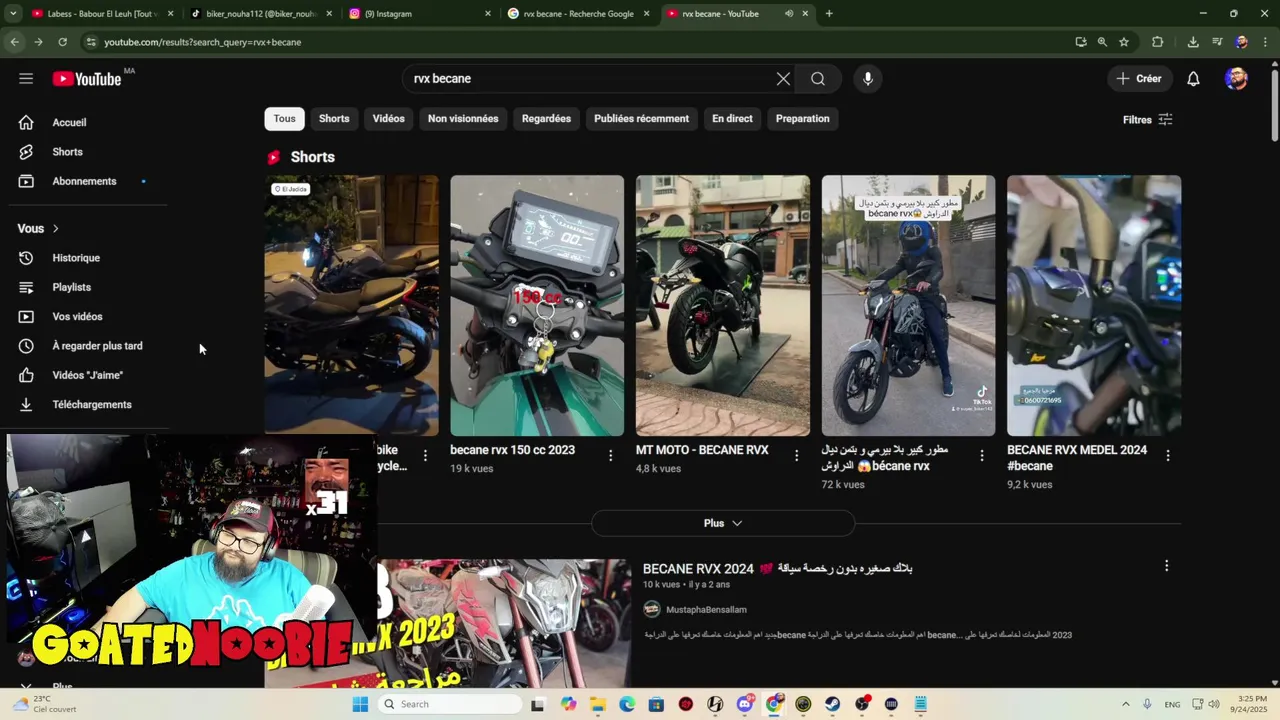Open the Chrome extensions puzzle icon
The height and width of the screenshot is (720, 1280).
(x=1158, y=42)
